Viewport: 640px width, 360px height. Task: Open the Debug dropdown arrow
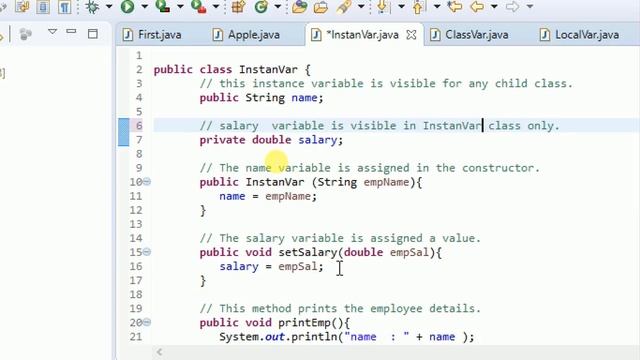click(109, 7)
